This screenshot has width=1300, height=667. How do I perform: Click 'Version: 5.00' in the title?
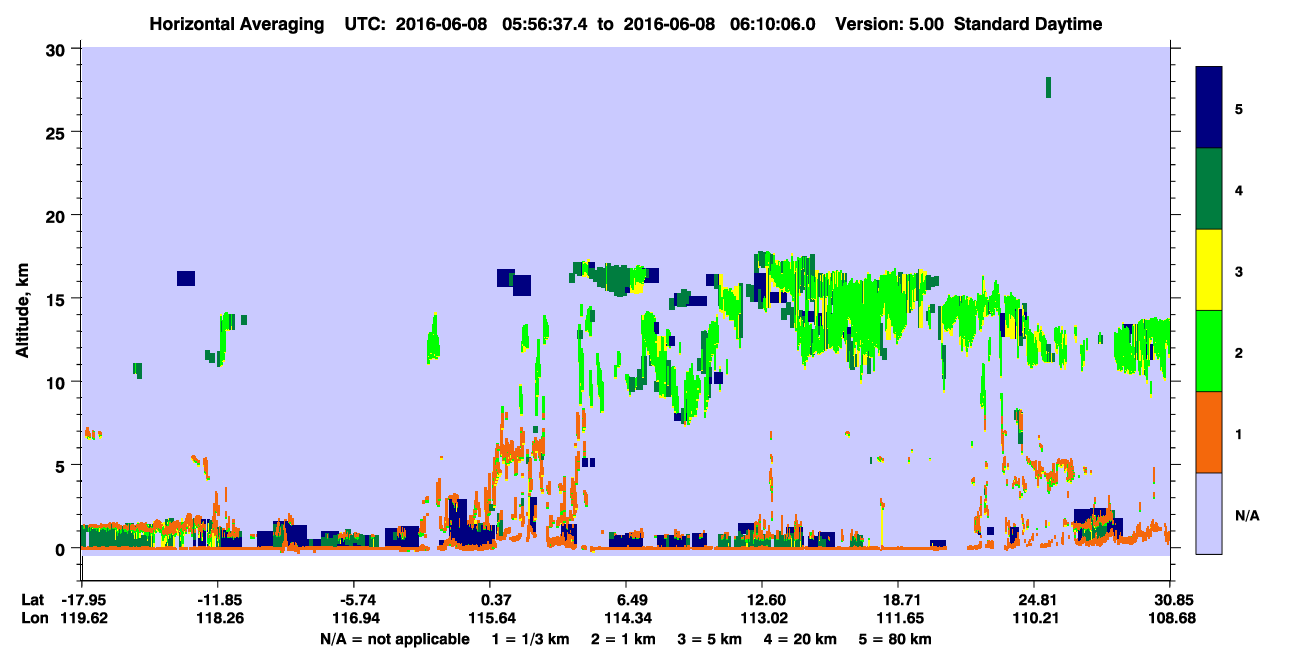890,24
